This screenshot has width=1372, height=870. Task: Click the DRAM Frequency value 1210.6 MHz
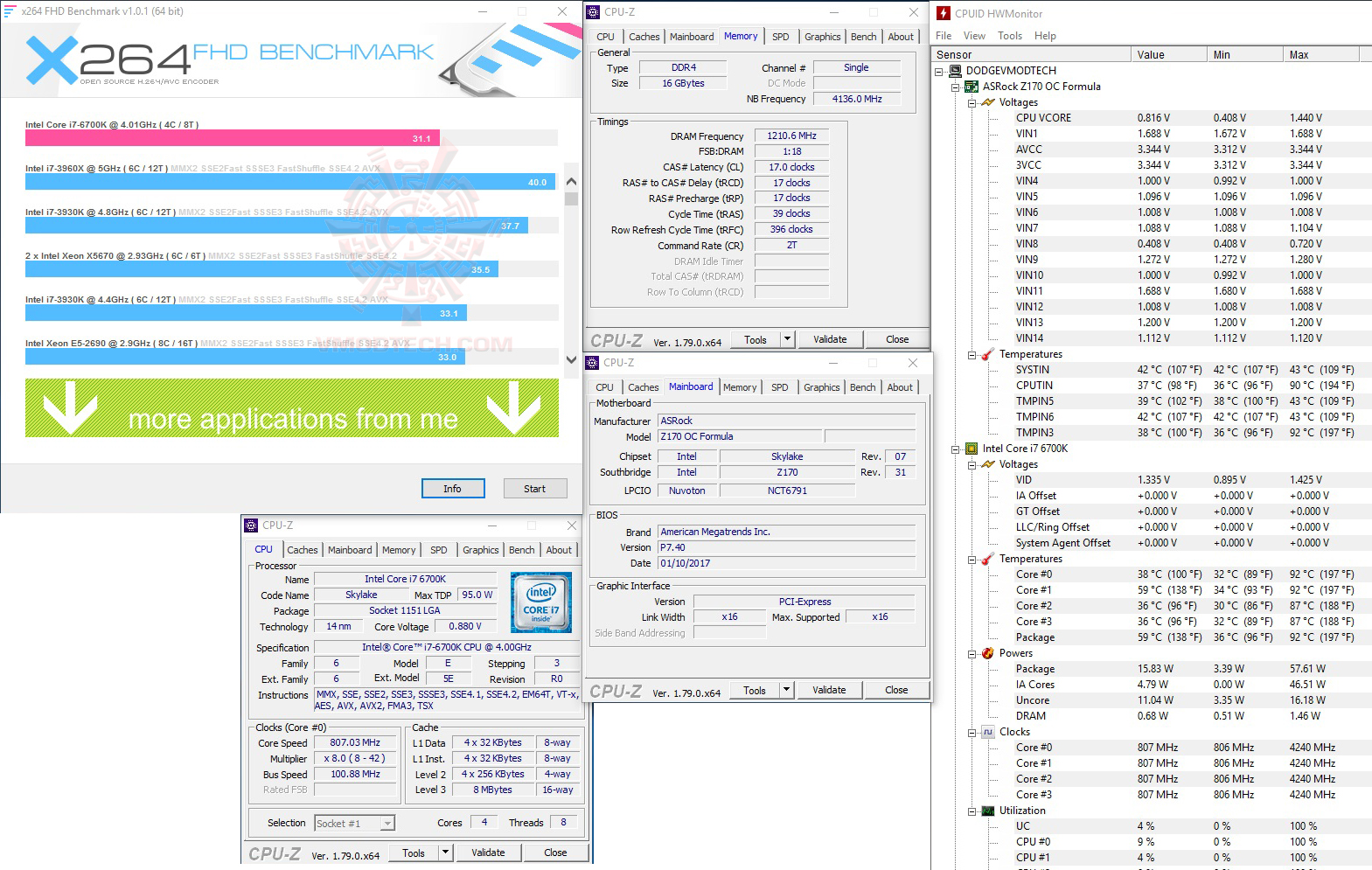791,136
